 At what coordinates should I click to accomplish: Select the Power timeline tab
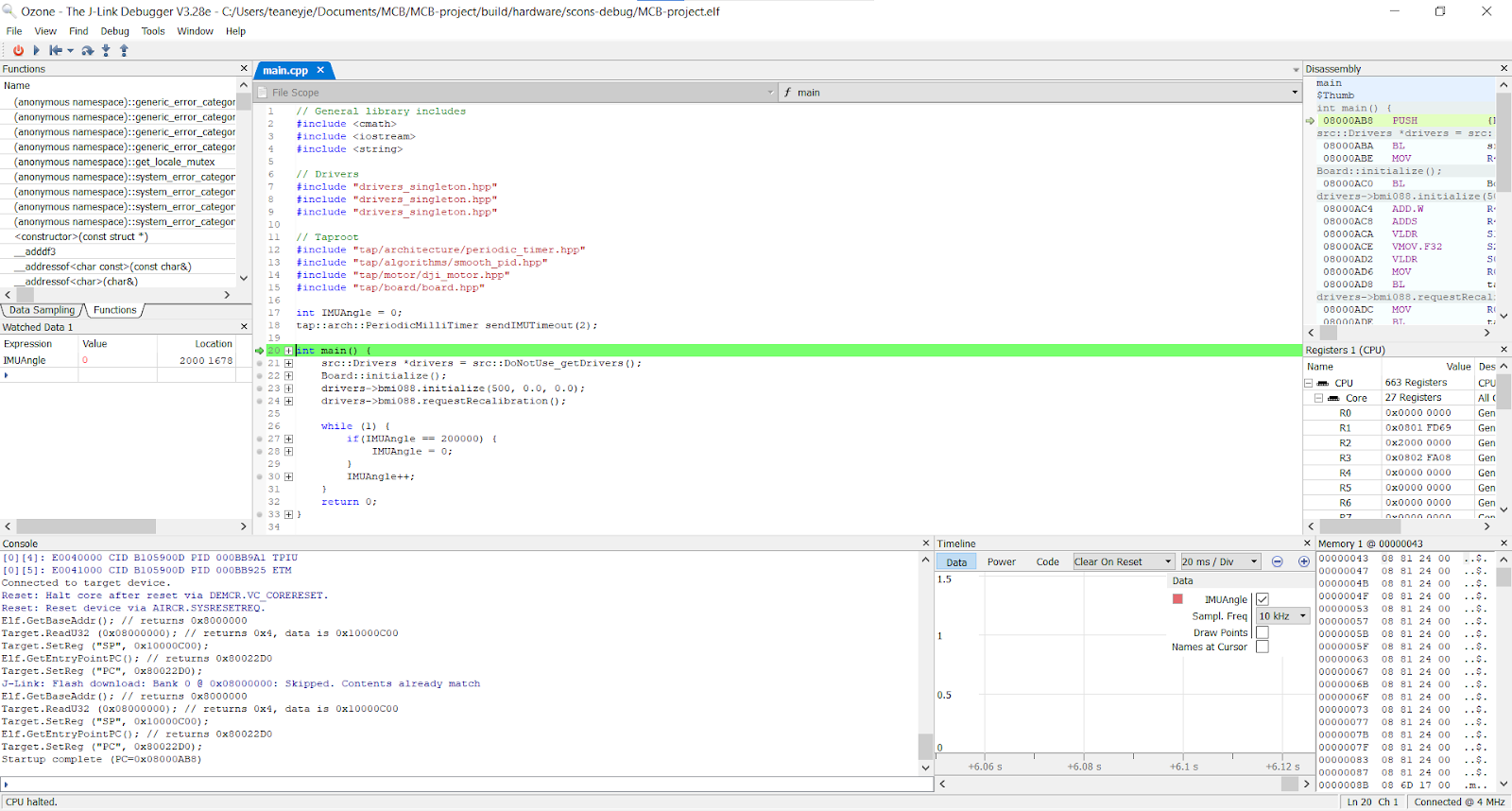point(1002,561)
